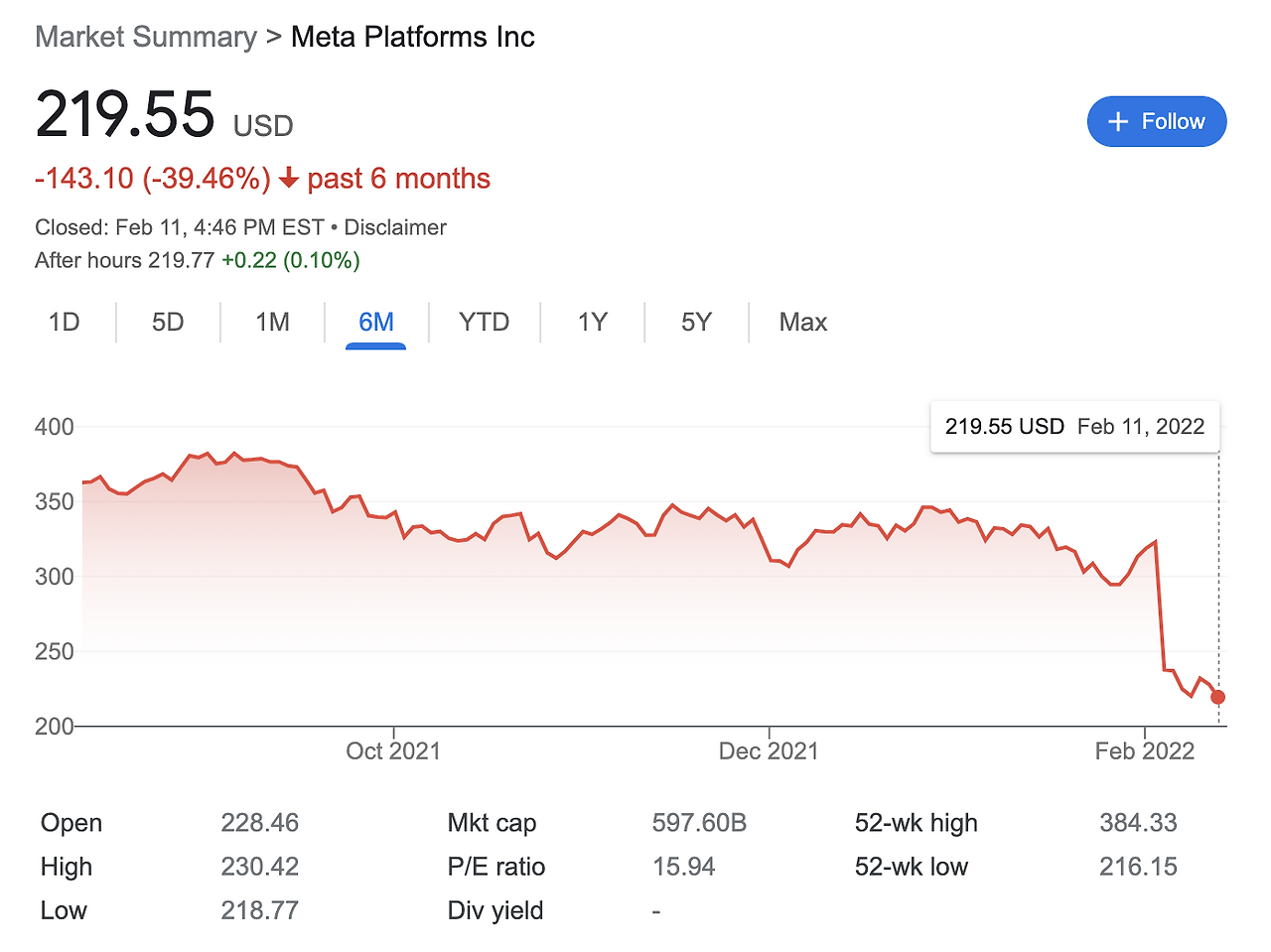Click the Oct 2021 axis label
Screen dimensions: 1271x952
(393, 750)
